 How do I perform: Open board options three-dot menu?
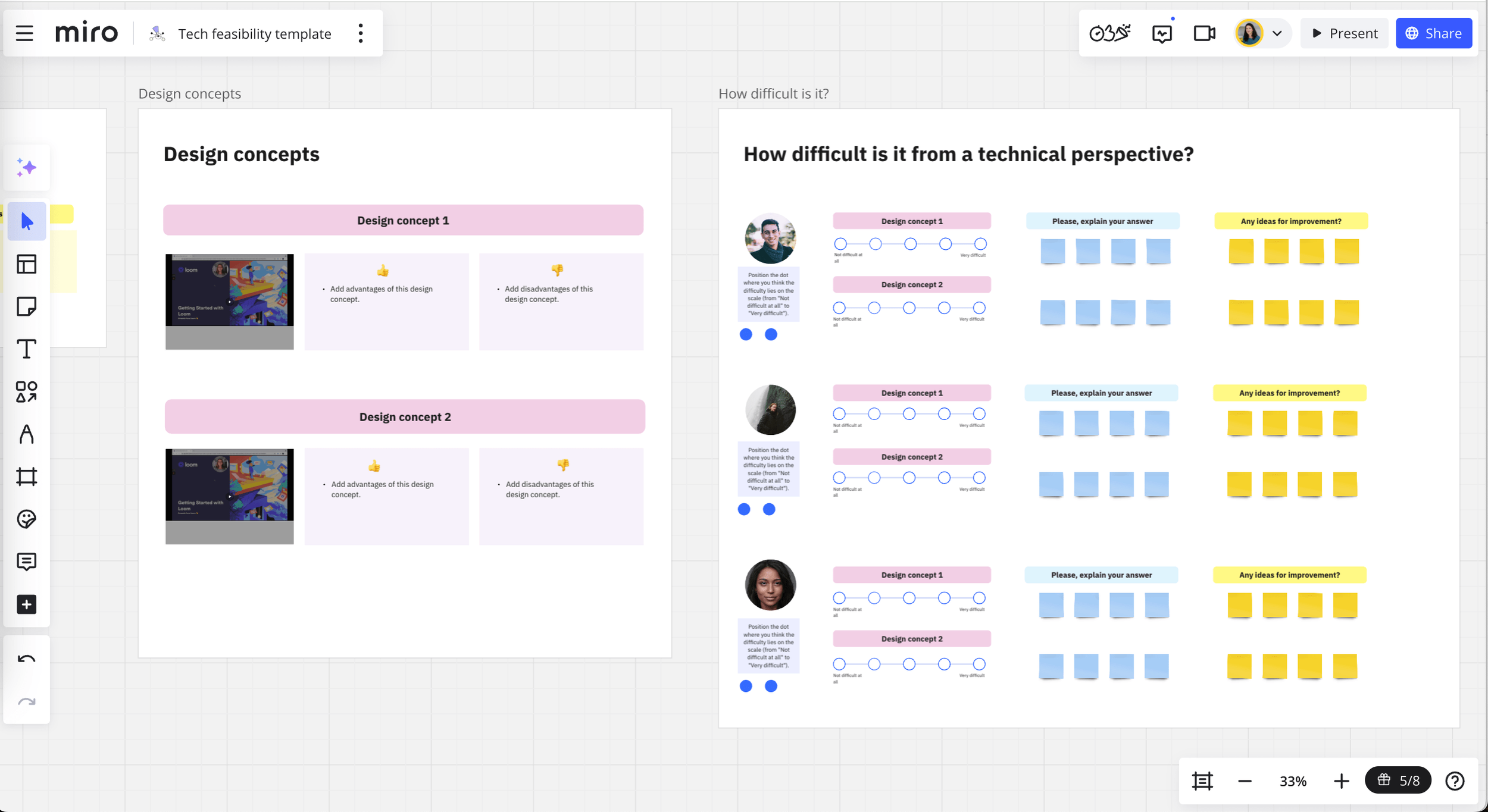tap(361, 33)
